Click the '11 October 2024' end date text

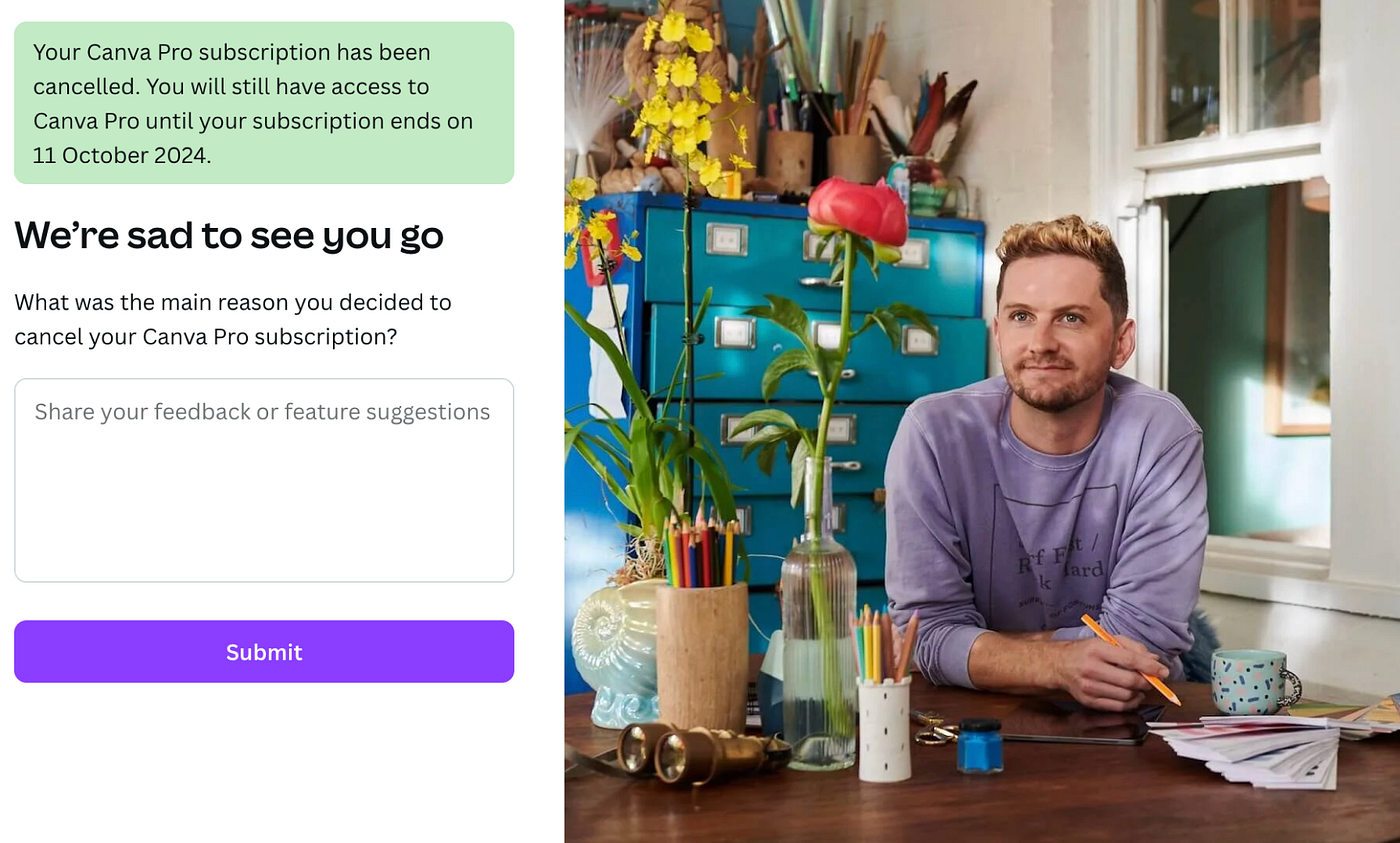(120, 156)
